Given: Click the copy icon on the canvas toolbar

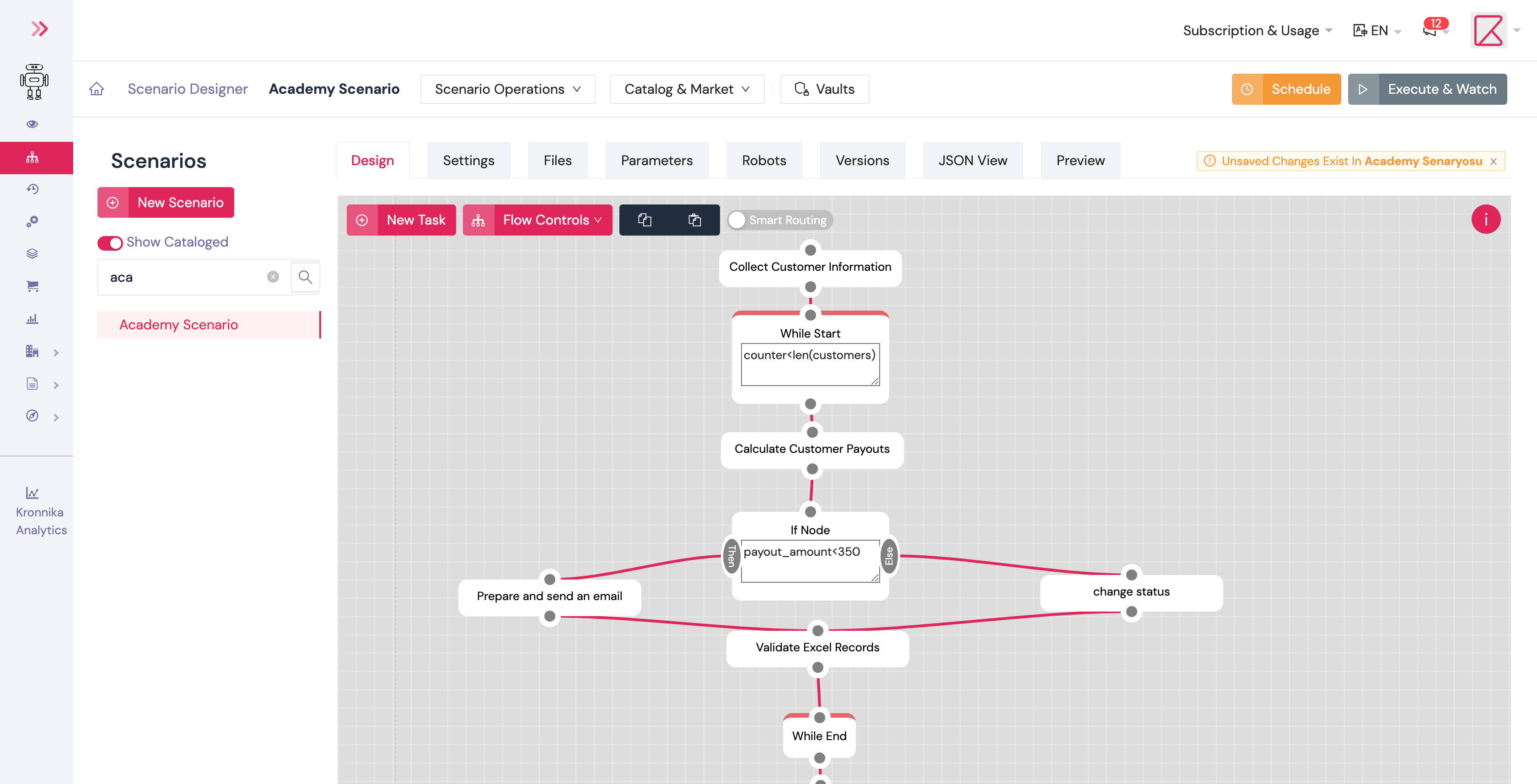Looking at the screenshot, I should (645, 220).
